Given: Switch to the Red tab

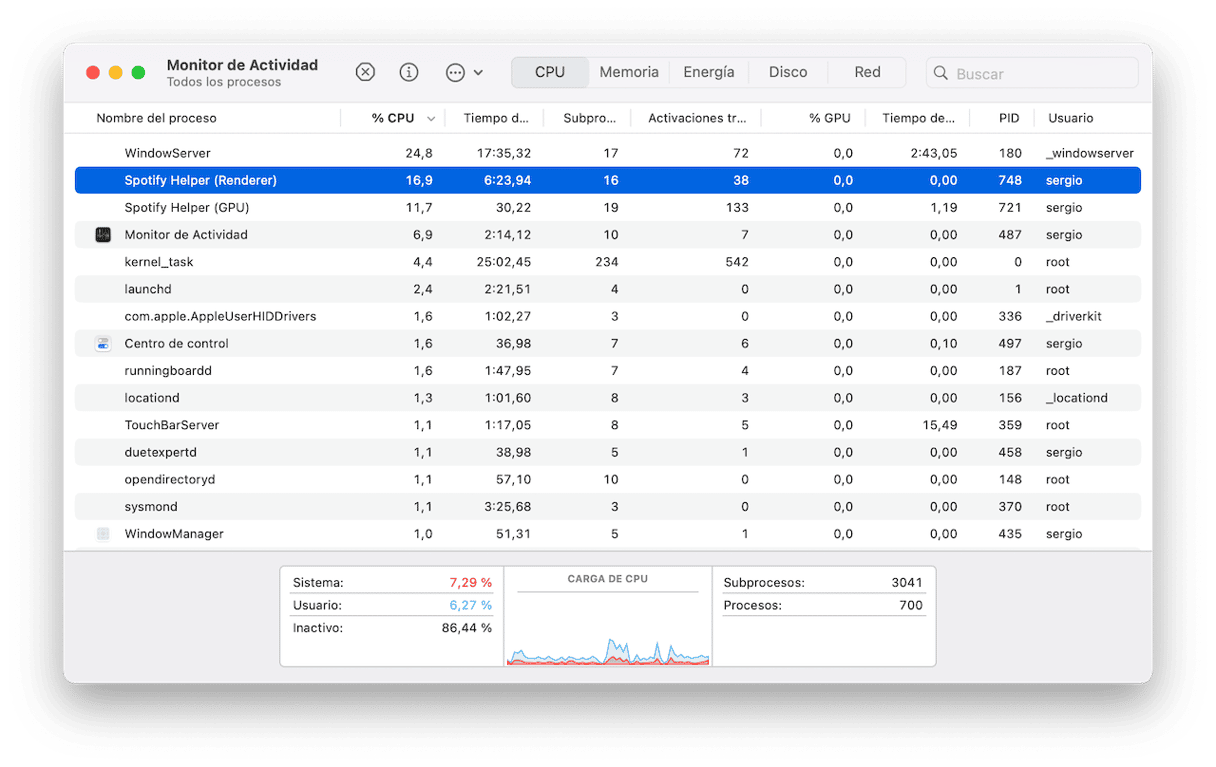Looking at the screenshot, I should (867, 72).
